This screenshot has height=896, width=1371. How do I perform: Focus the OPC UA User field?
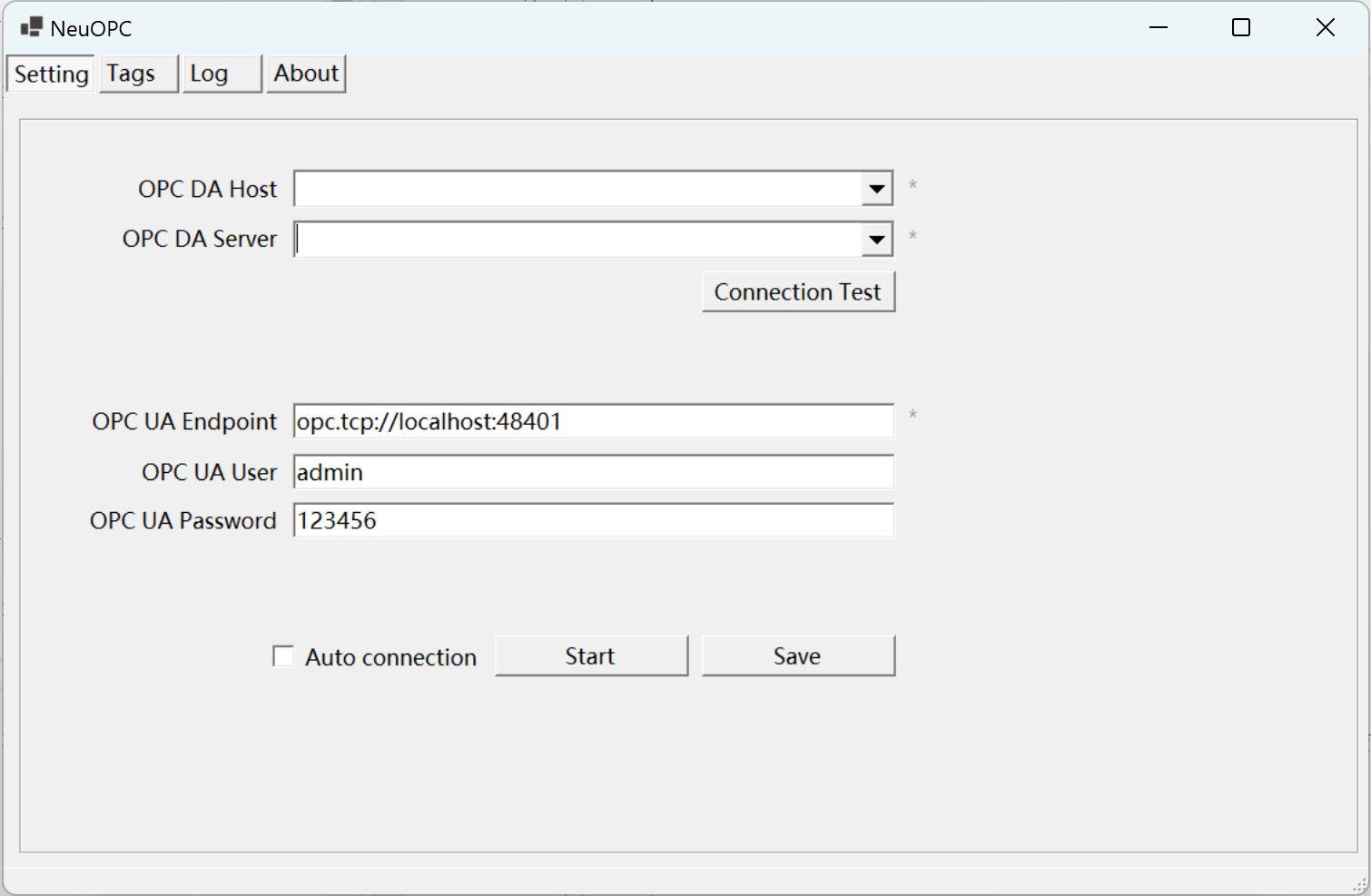pos(593,472)
